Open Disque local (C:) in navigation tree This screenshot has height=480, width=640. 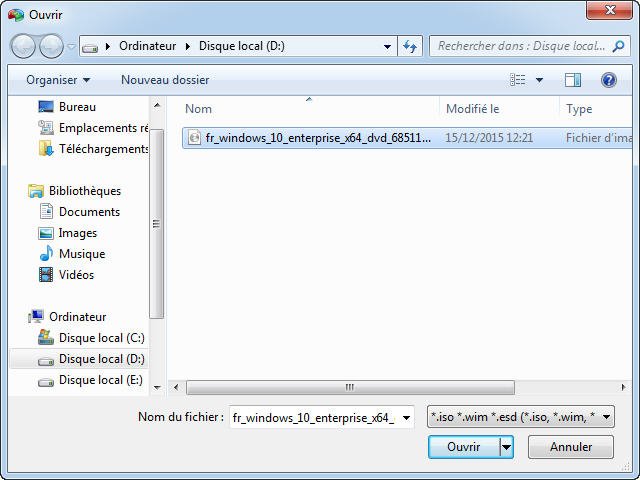click(91, 338)
